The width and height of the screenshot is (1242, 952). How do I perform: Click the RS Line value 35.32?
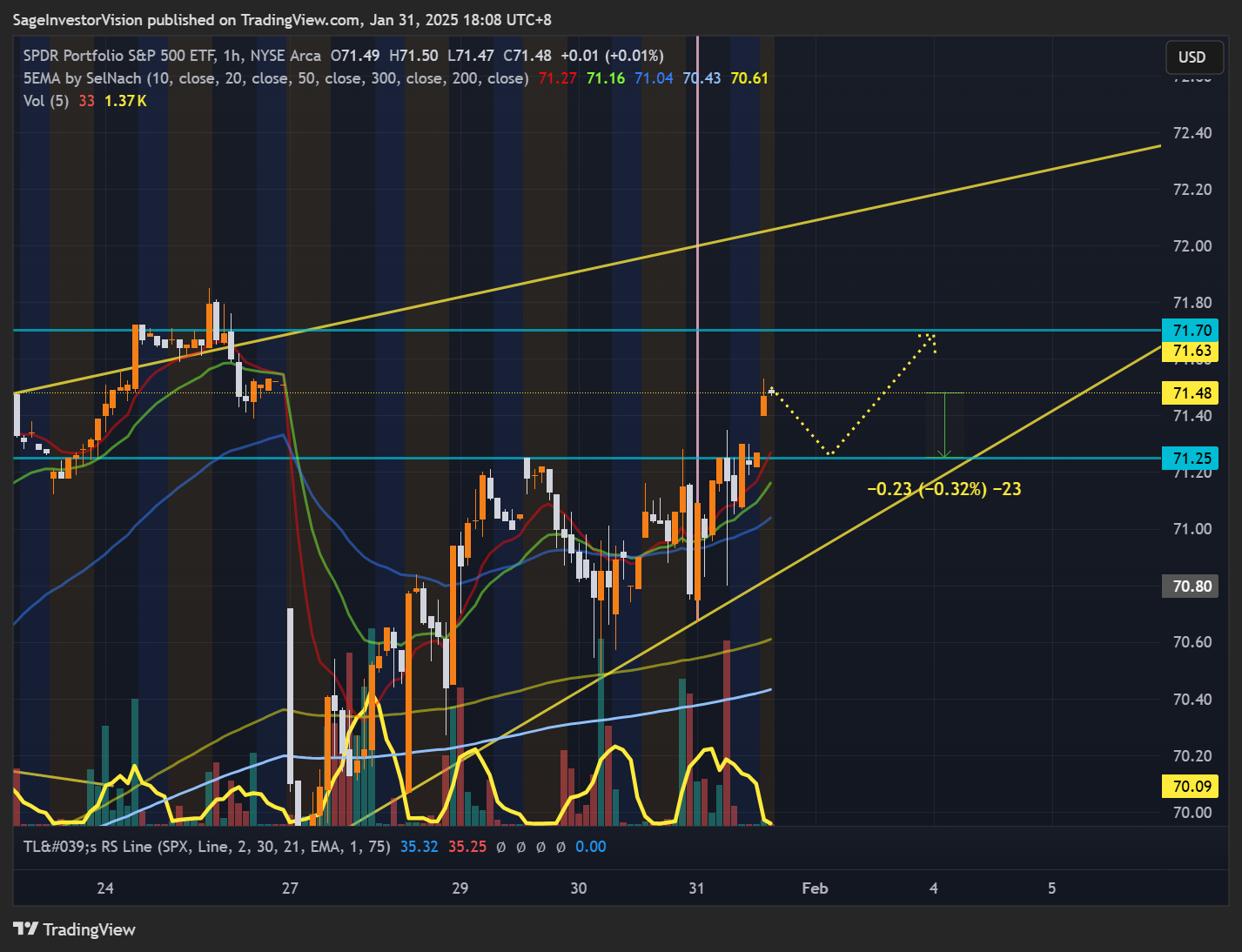click(x=419, y=847)
